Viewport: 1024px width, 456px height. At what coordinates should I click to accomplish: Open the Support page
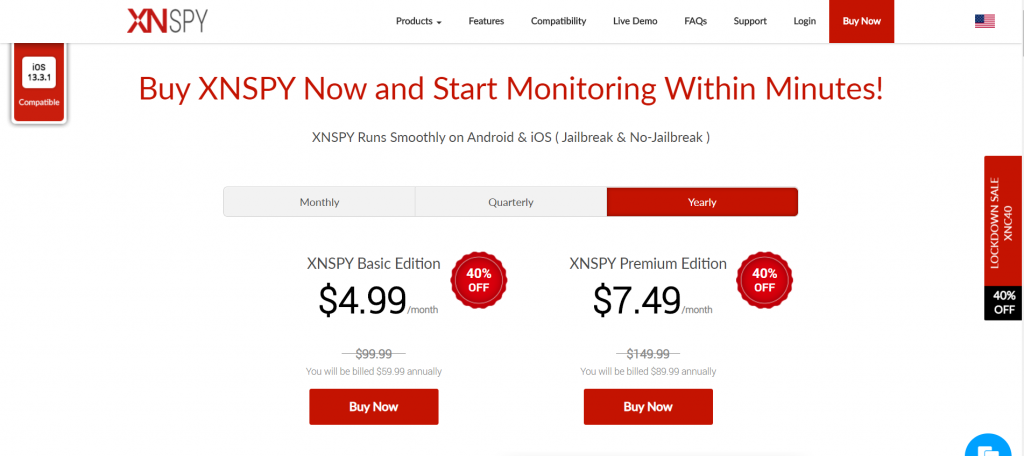coord(750,21)
